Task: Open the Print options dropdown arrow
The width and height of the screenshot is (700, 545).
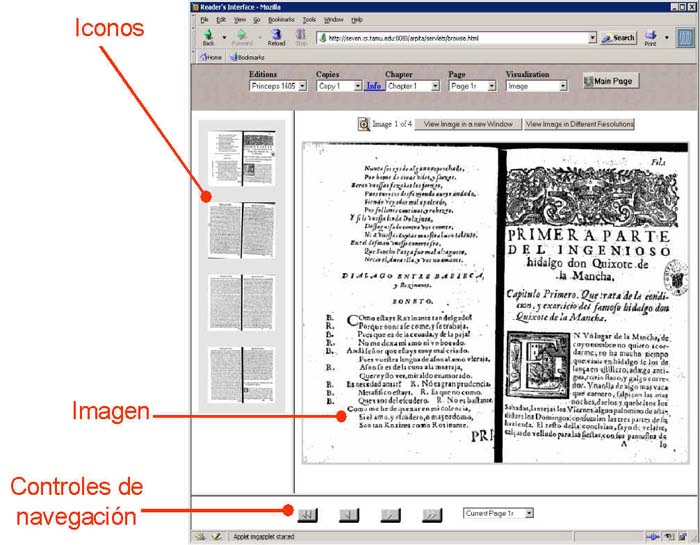Action: [667, 37]
